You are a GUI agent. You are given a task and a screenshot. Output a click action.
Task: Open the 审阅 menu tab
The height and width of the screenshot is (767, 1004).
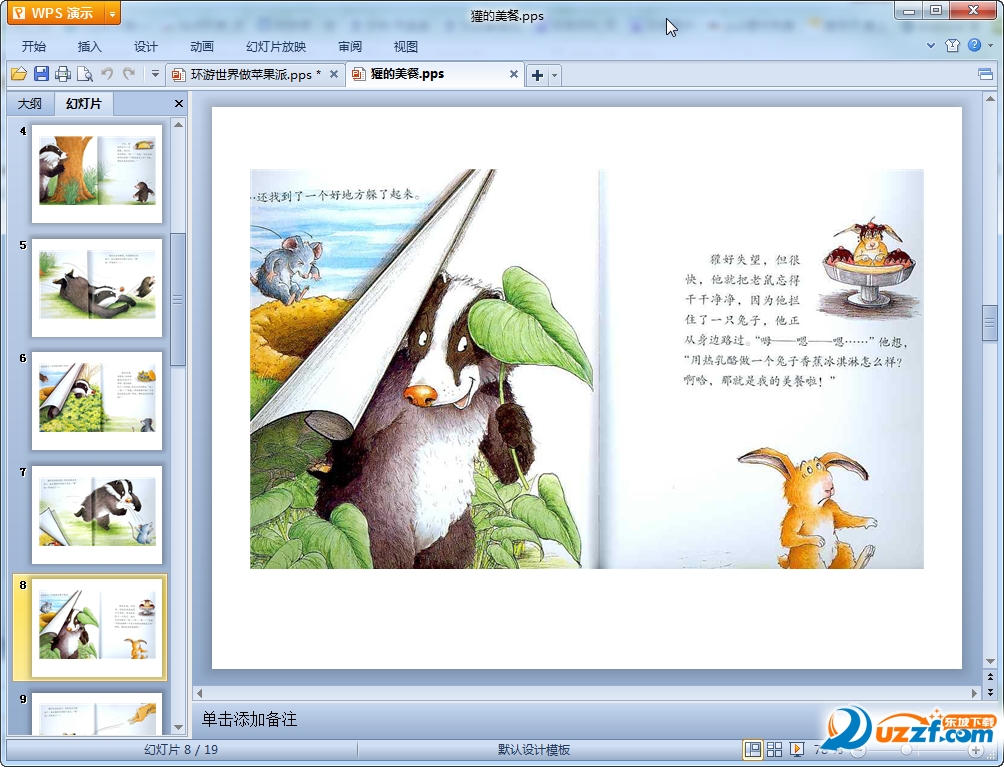click(350, 46)
